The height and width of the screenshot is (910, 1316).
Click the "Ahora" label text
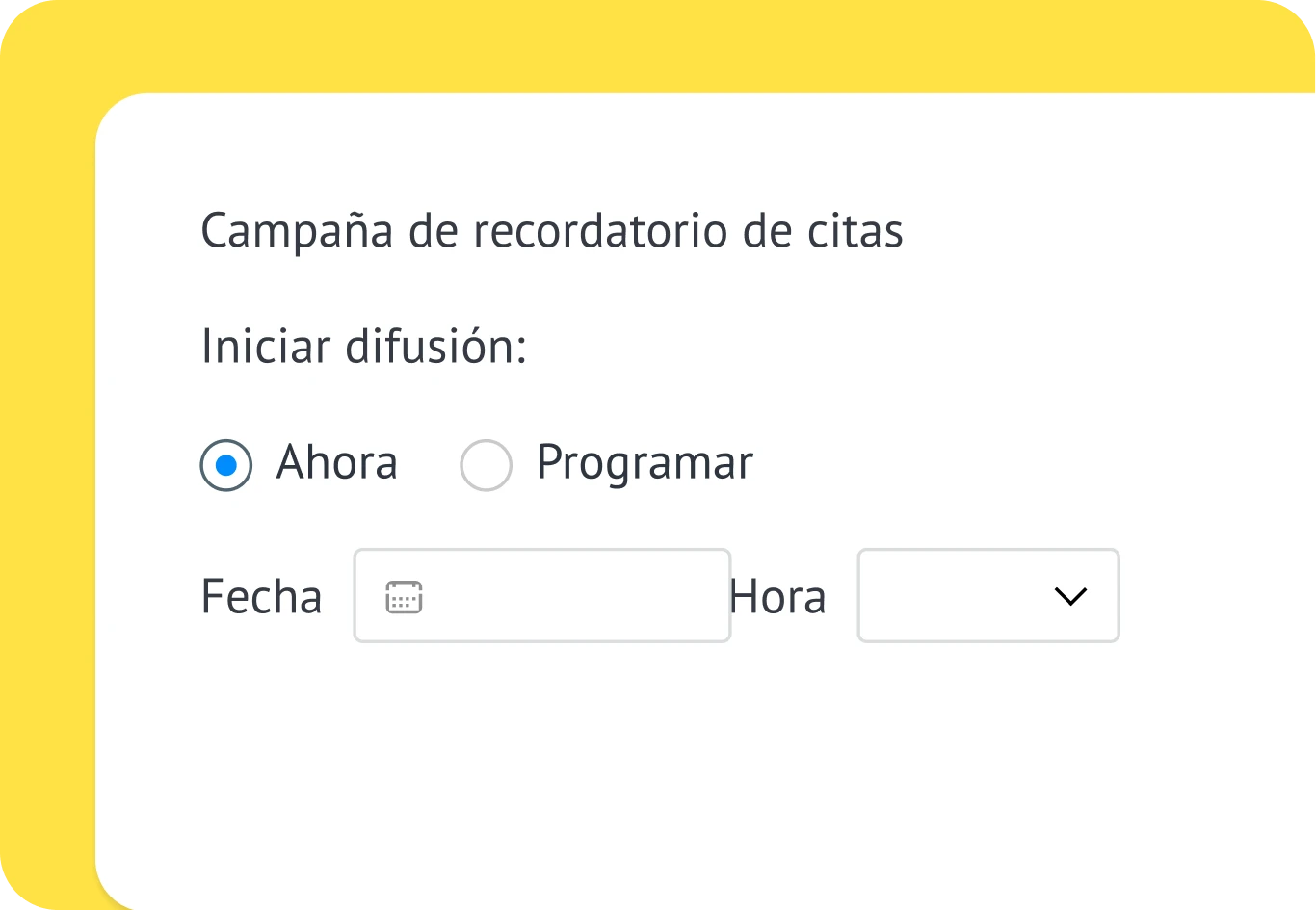[336, 463]
